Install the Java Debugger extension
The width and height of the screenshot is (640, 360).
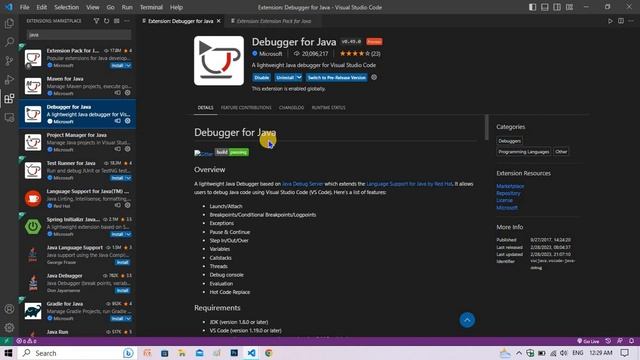[x=122, y=290]
